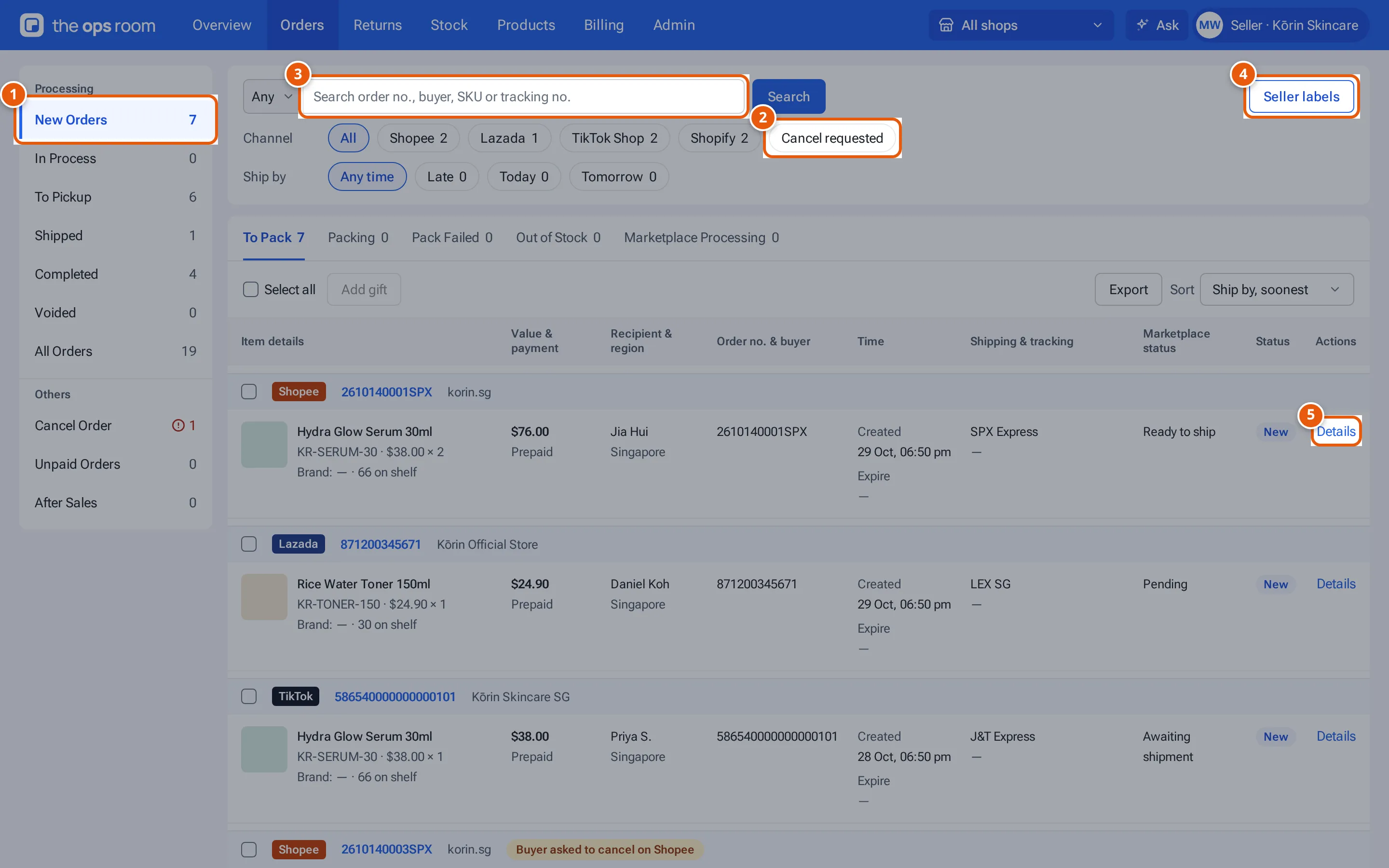Open the Billing nav item
The image size is (1389, 868).
(x=603, y=25)
